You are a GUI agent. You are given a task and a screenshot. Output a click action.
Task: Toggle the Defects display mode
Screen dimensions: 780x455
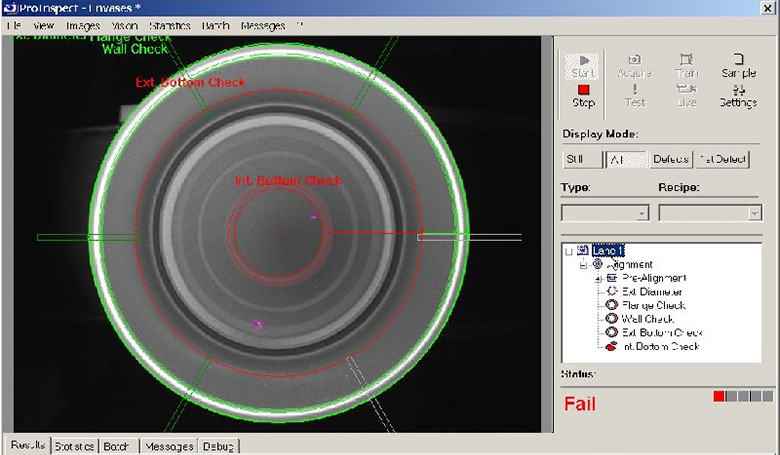[x=670, y=159]
